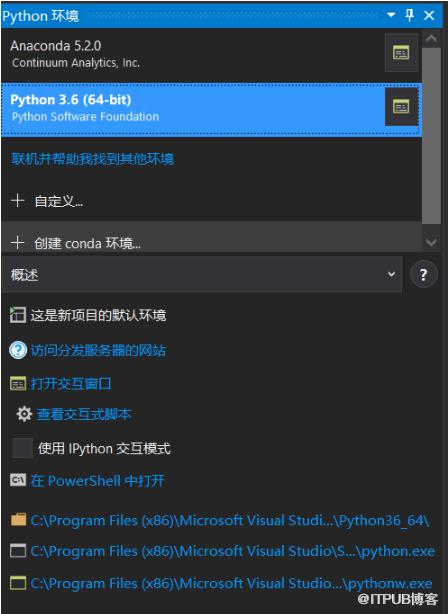Click 创建 conda 环境... option
The width and height of the screenshot is (448, 614).
click(x=87, y=244)
